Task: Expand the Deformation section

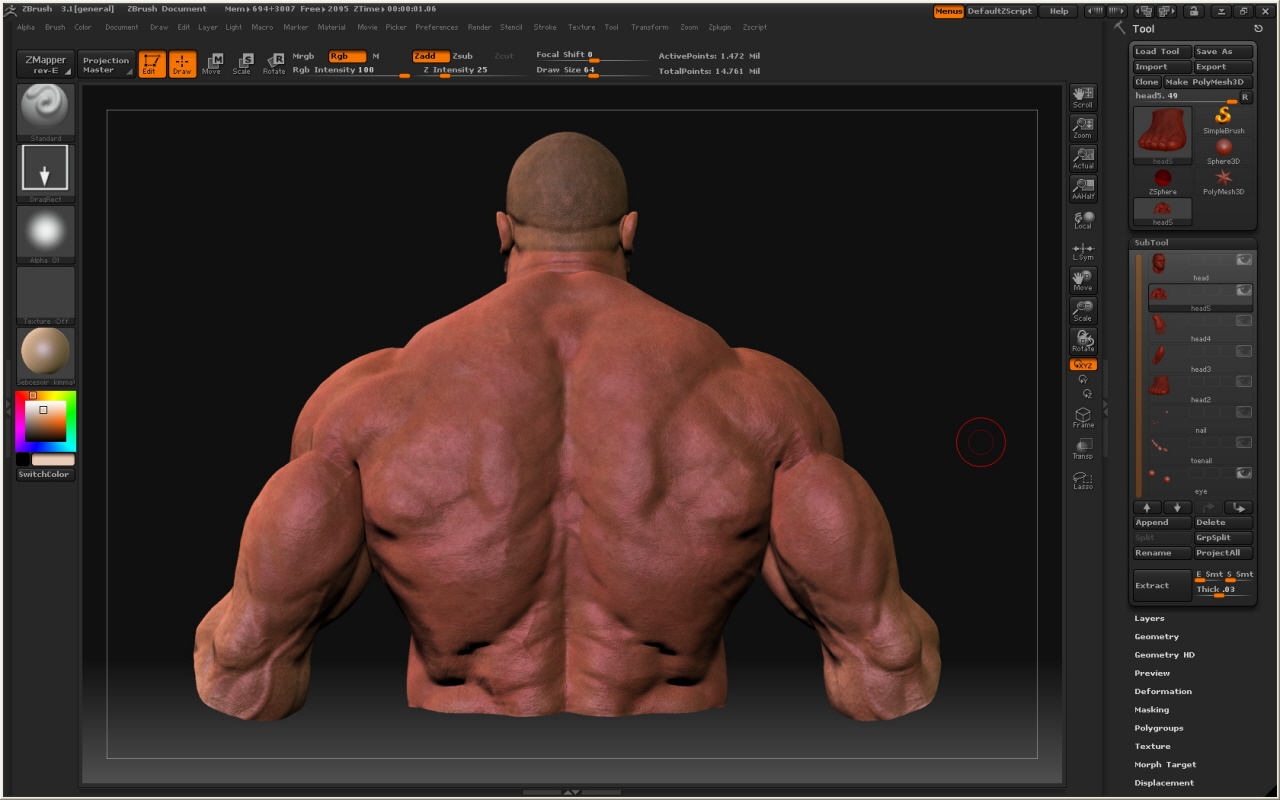Action: click(1162, 692)
